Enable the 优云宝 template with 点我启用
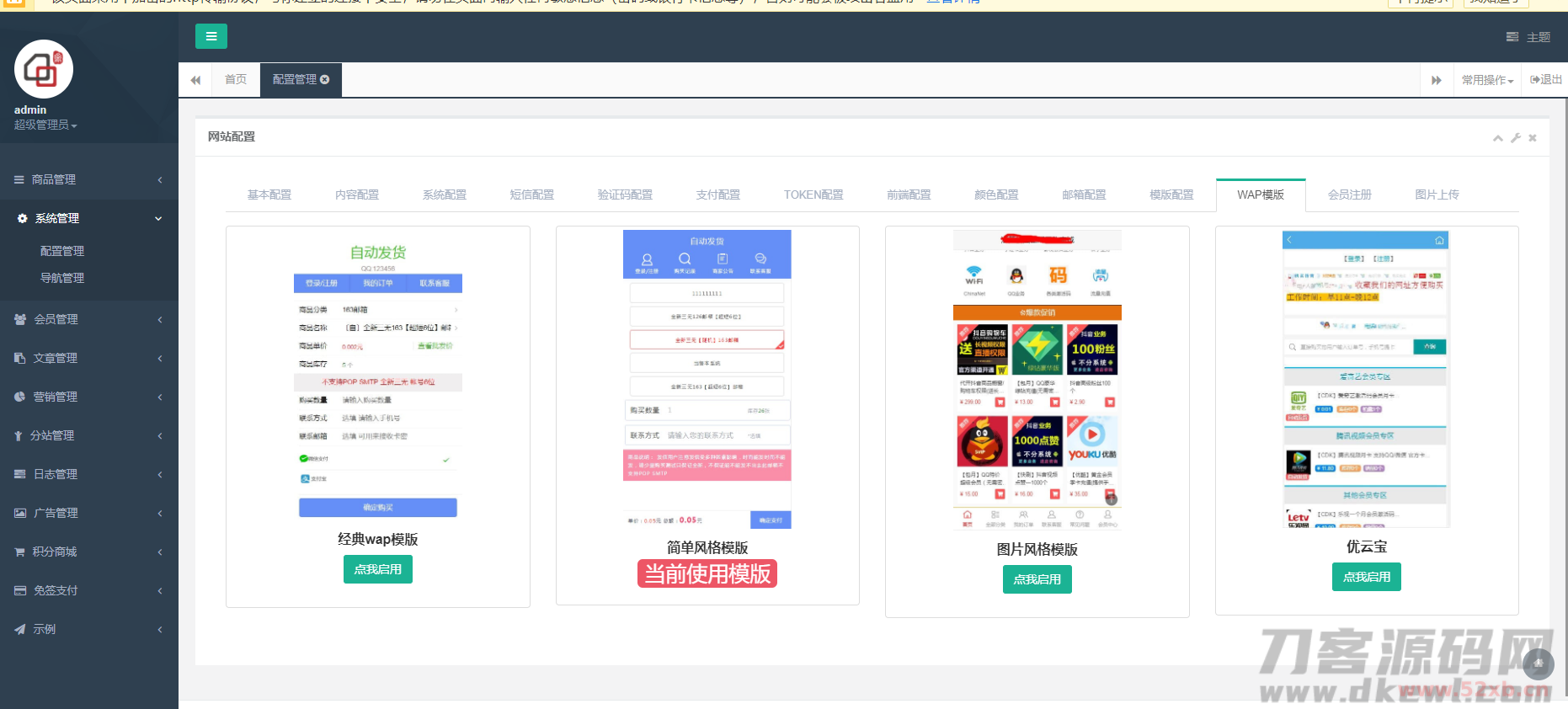 1366,577
